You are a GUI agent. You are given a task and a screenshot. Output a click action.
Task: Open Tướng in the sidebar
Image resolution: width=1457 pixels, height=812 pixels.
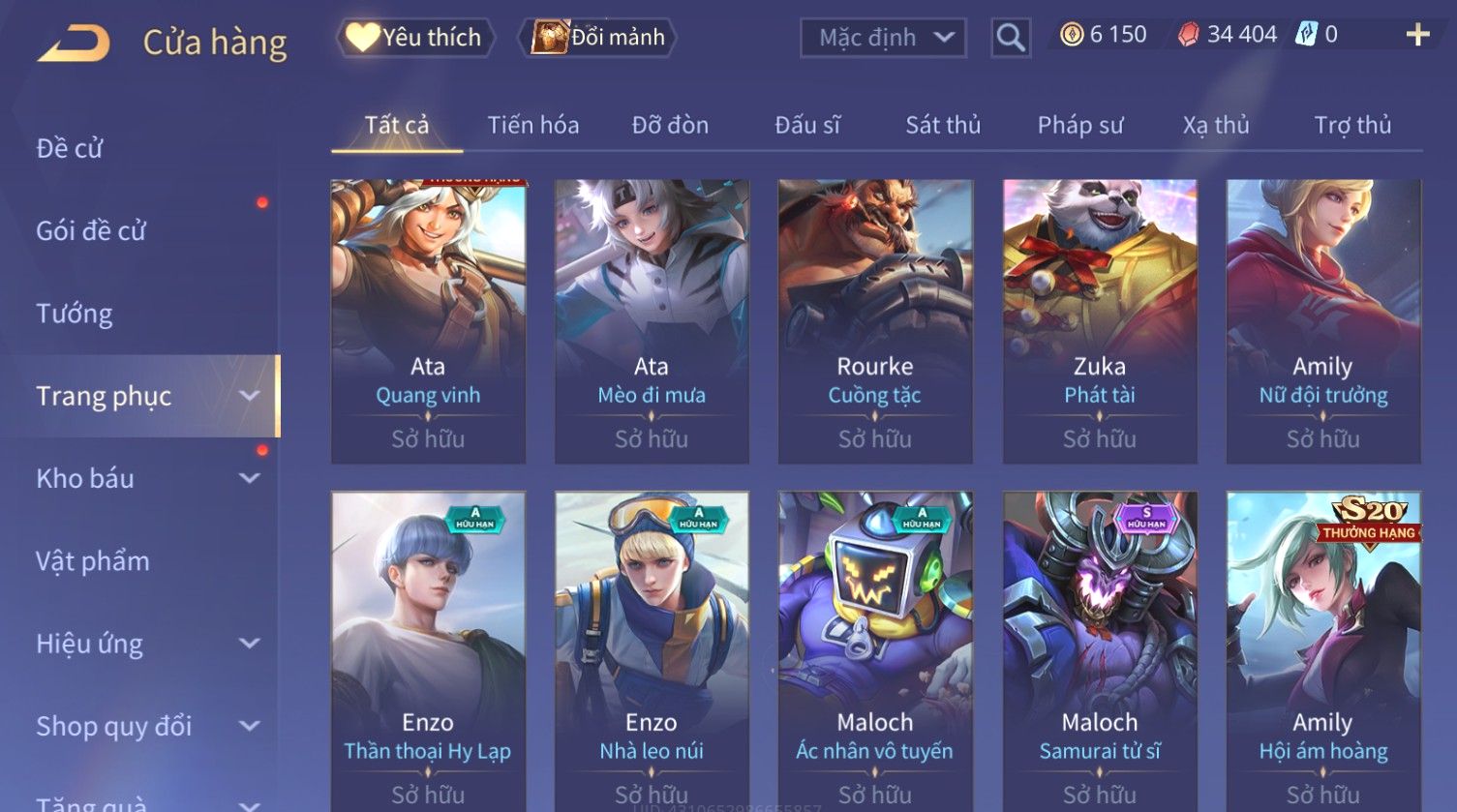click(x=75, y=314)
